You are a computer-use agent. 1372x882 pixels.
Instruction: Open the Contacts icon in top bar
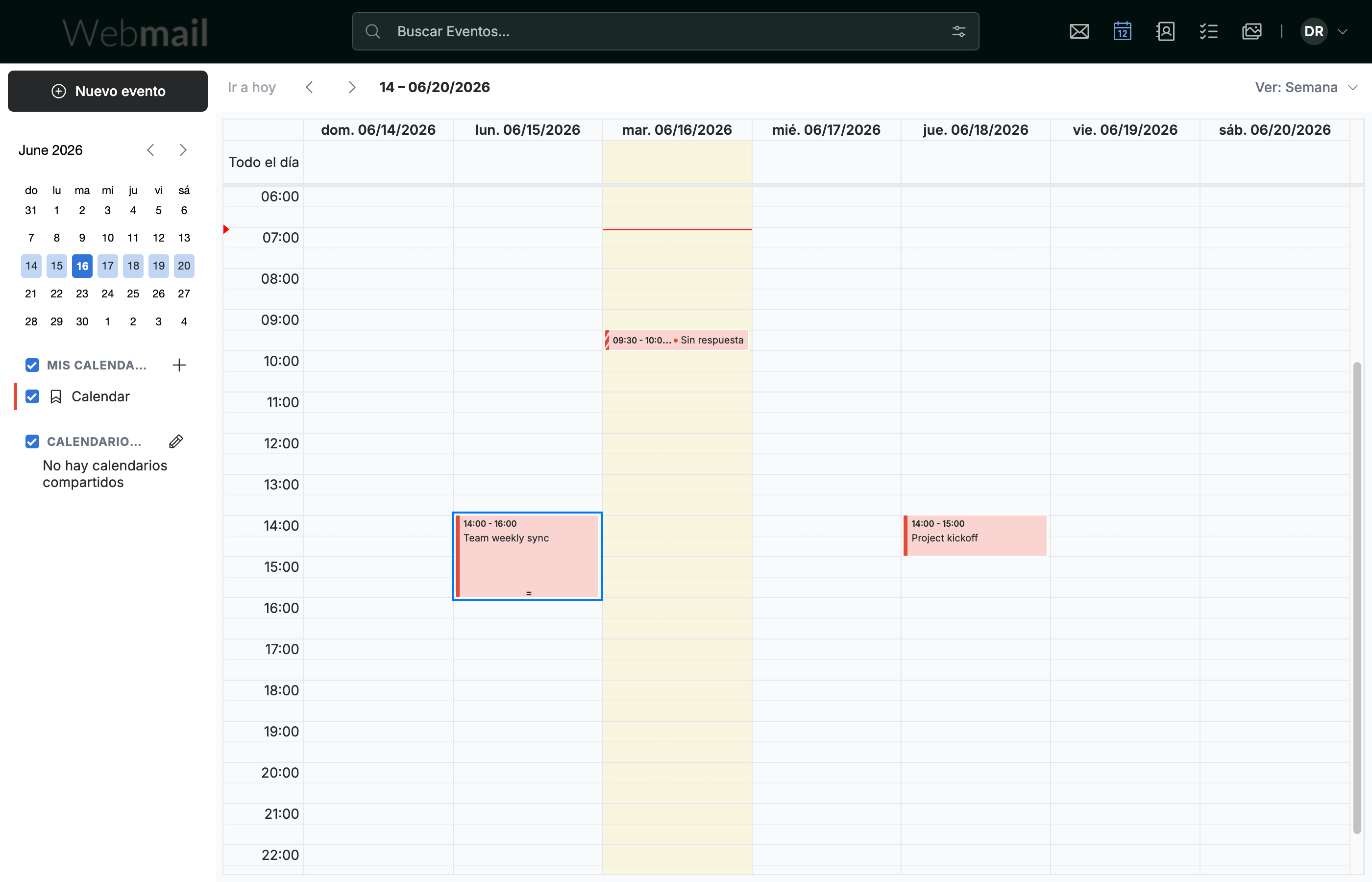pos(1165,31)
